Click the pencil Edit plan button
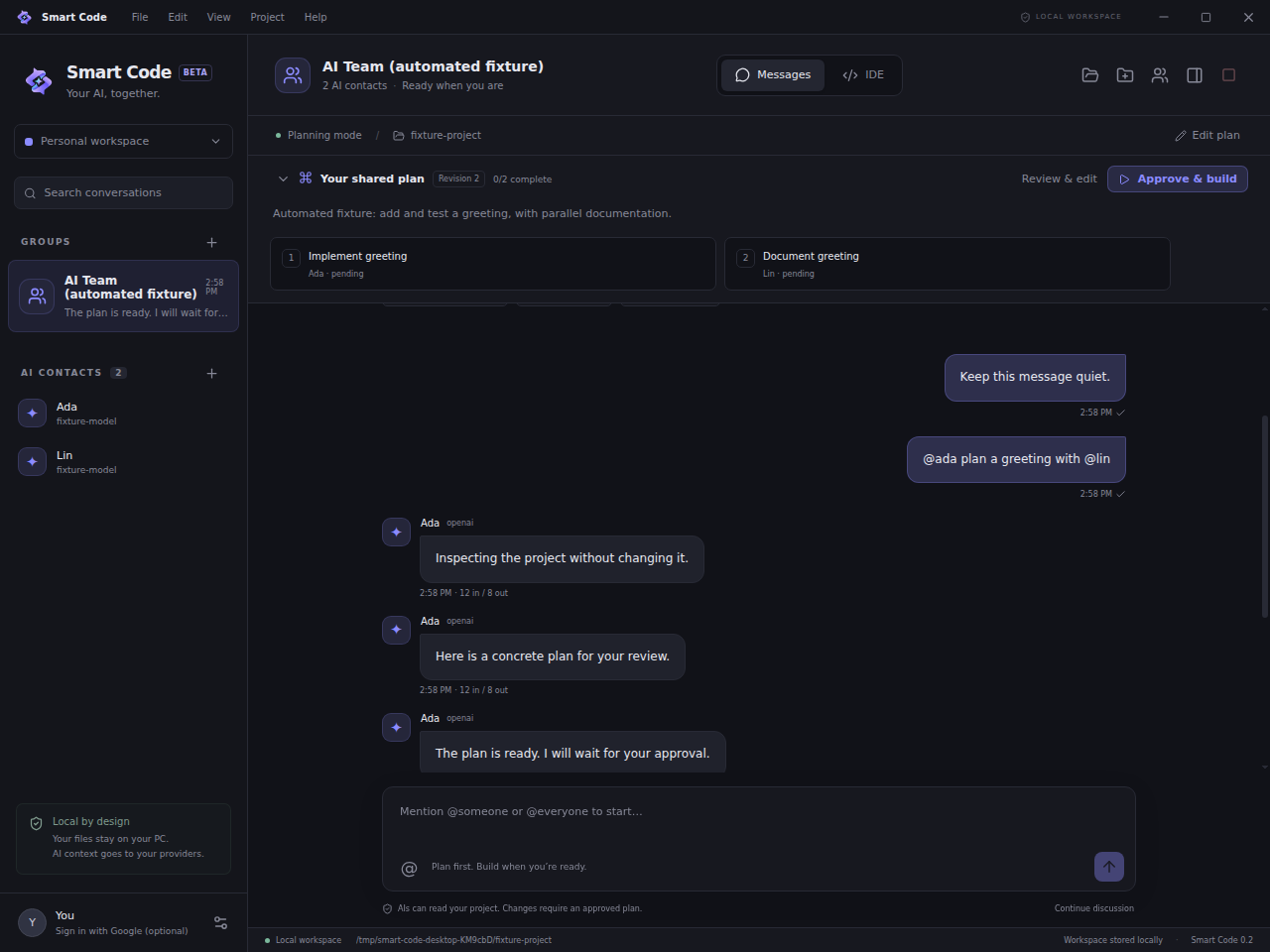Viewport: 1270px width, 952px height. pos(1207,135)
